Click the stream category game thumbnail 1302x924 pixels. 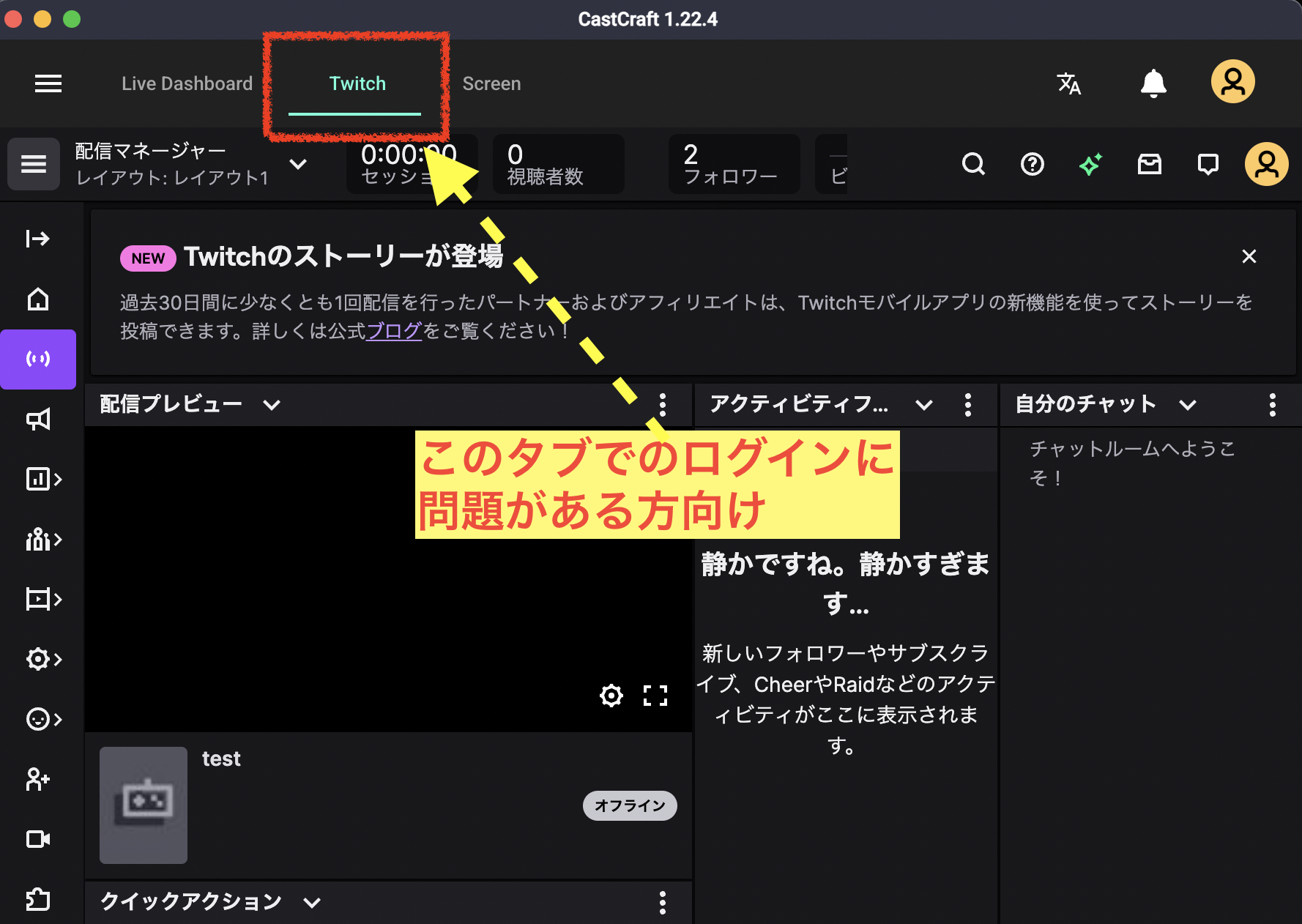point(144,805)
